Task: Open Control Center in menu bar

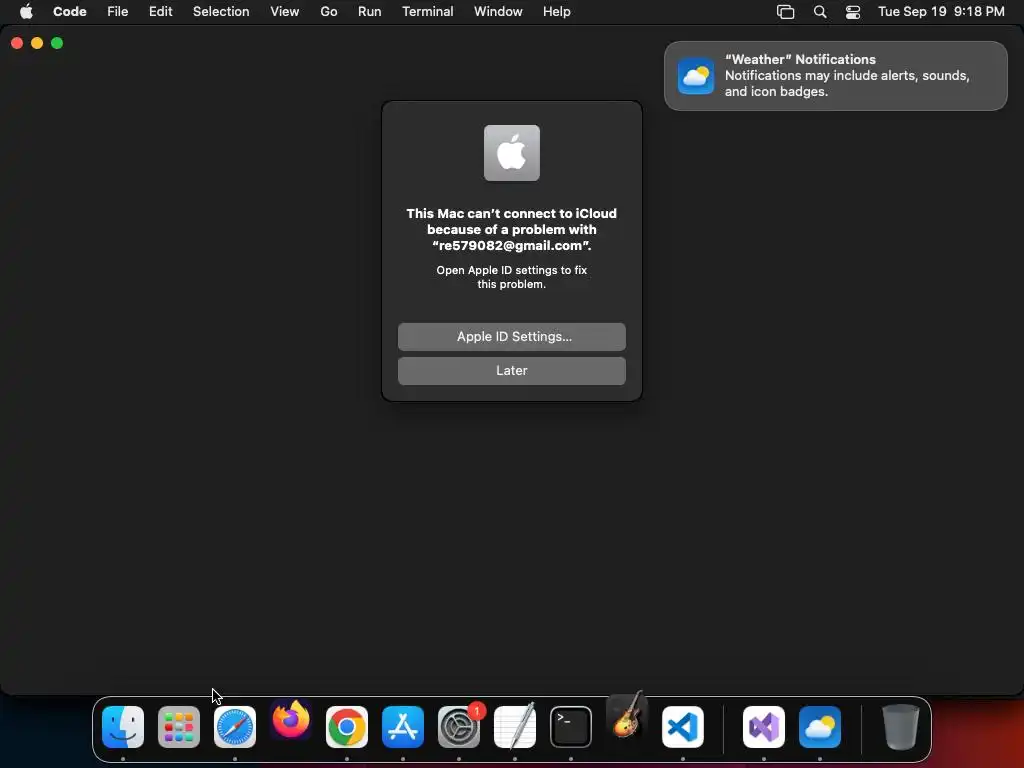Action: (x=853, y=12)
